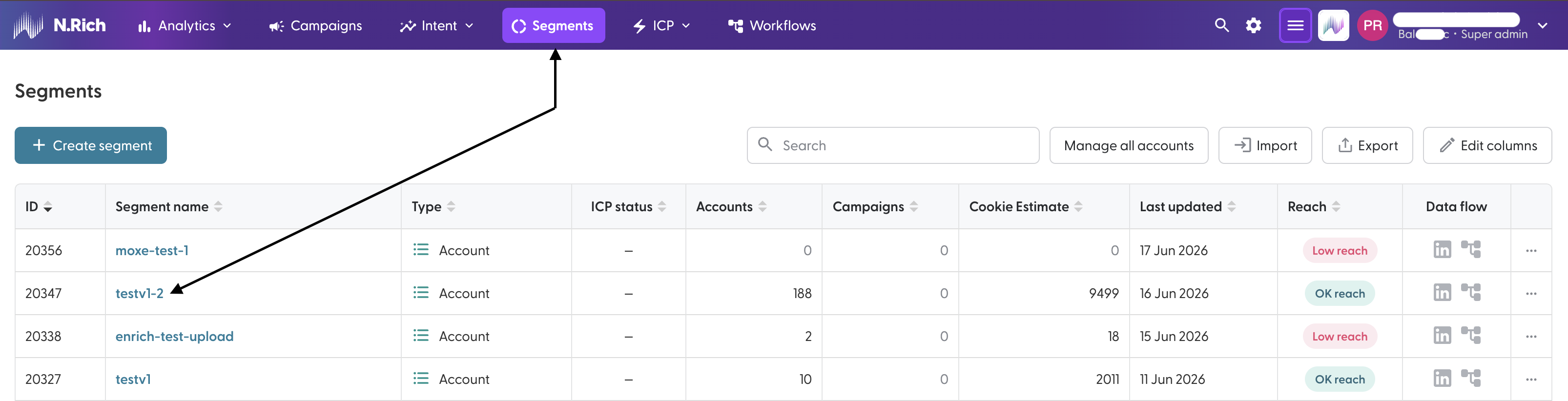Open the Workflows menu item
The height and width of the screenshot is (401, 1568).
click(x=772, y=25)
